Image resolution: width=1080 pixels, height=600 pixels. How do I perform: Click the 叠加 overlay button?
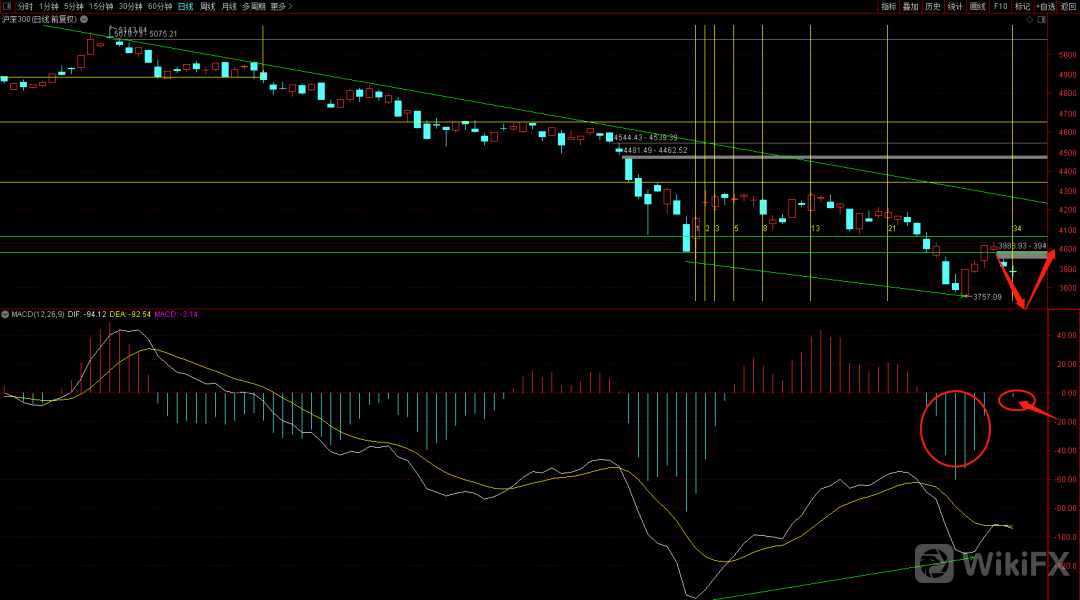click(910, 6)
